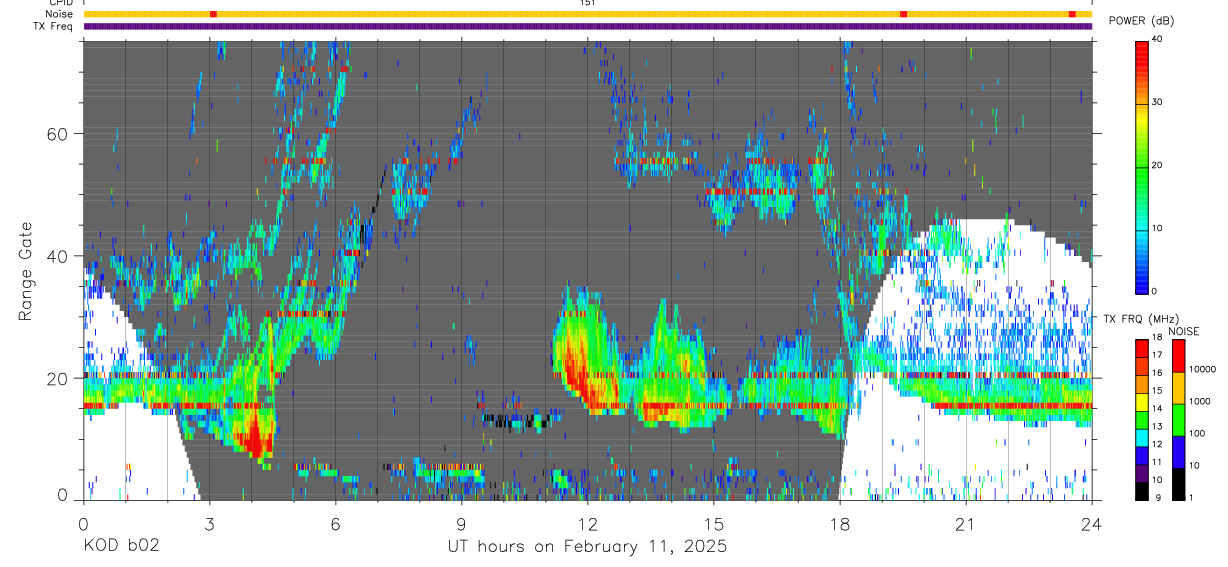Viewport: 1228px width, 567px height.
Task: Click the 'KOD b02' radar label
Action: 121,546
